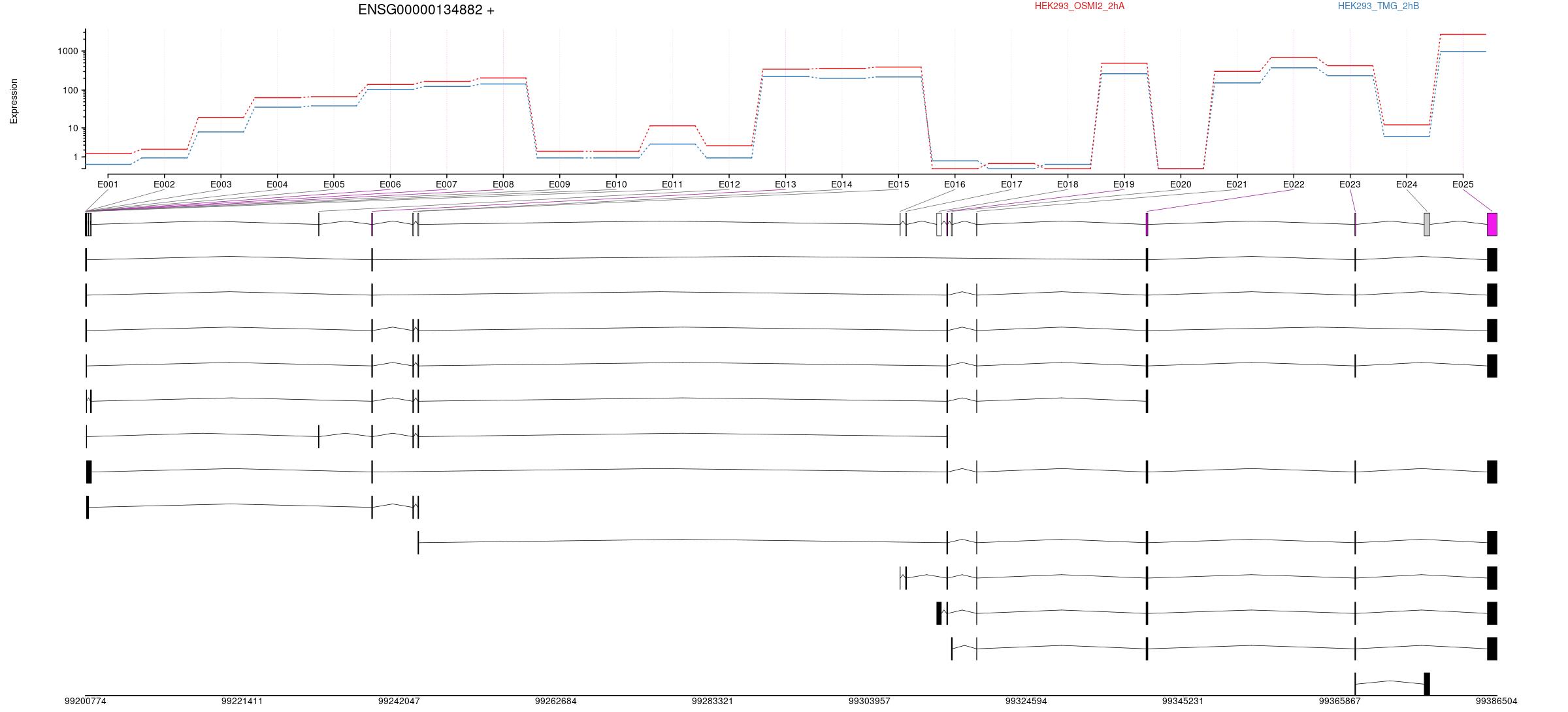
Task: Click genomic coordinate 99386504
Action: tap(1496, 701)
